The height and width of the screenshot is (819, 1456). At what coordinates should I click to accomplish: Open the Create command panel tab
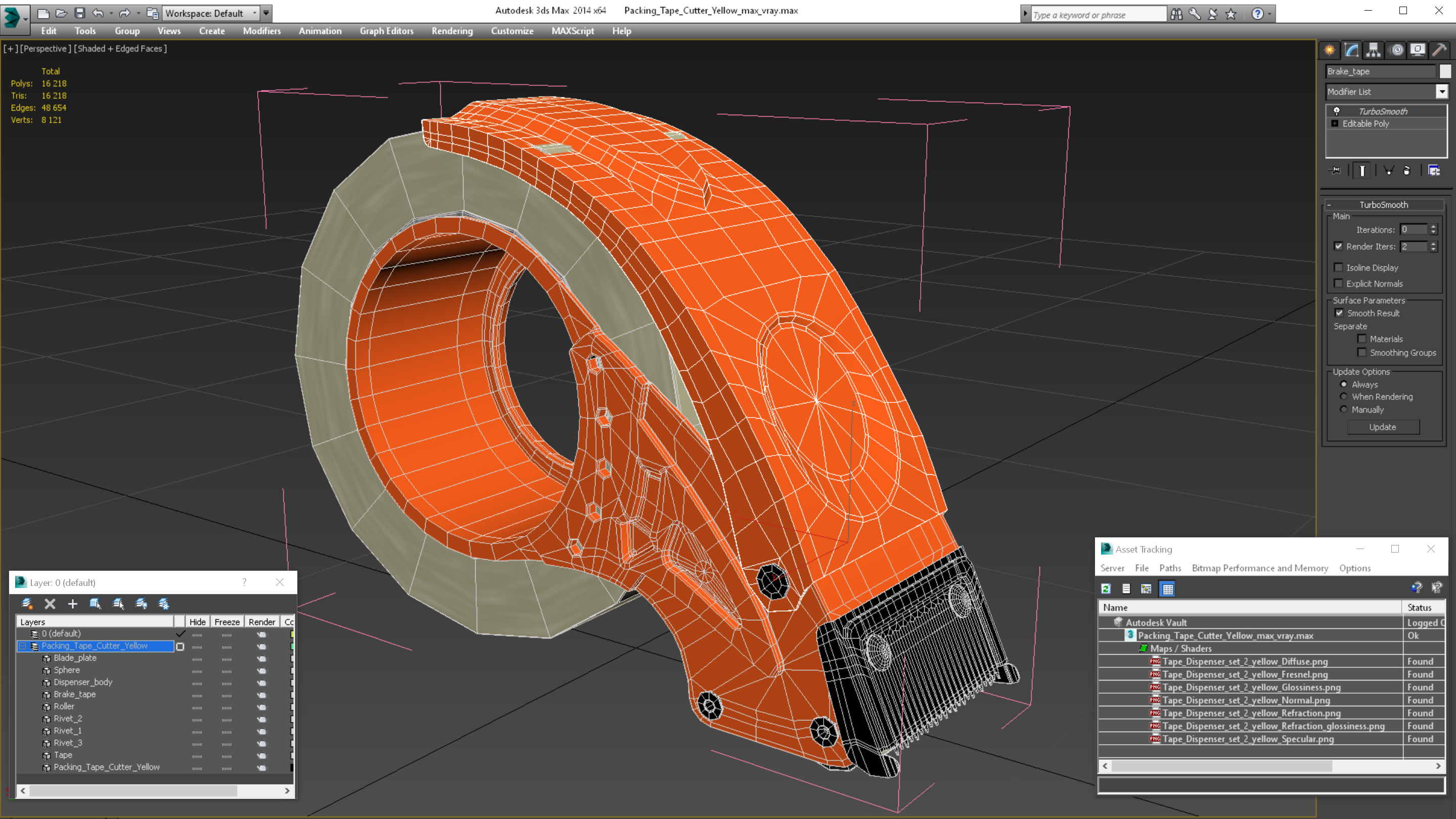(1330, 51)
